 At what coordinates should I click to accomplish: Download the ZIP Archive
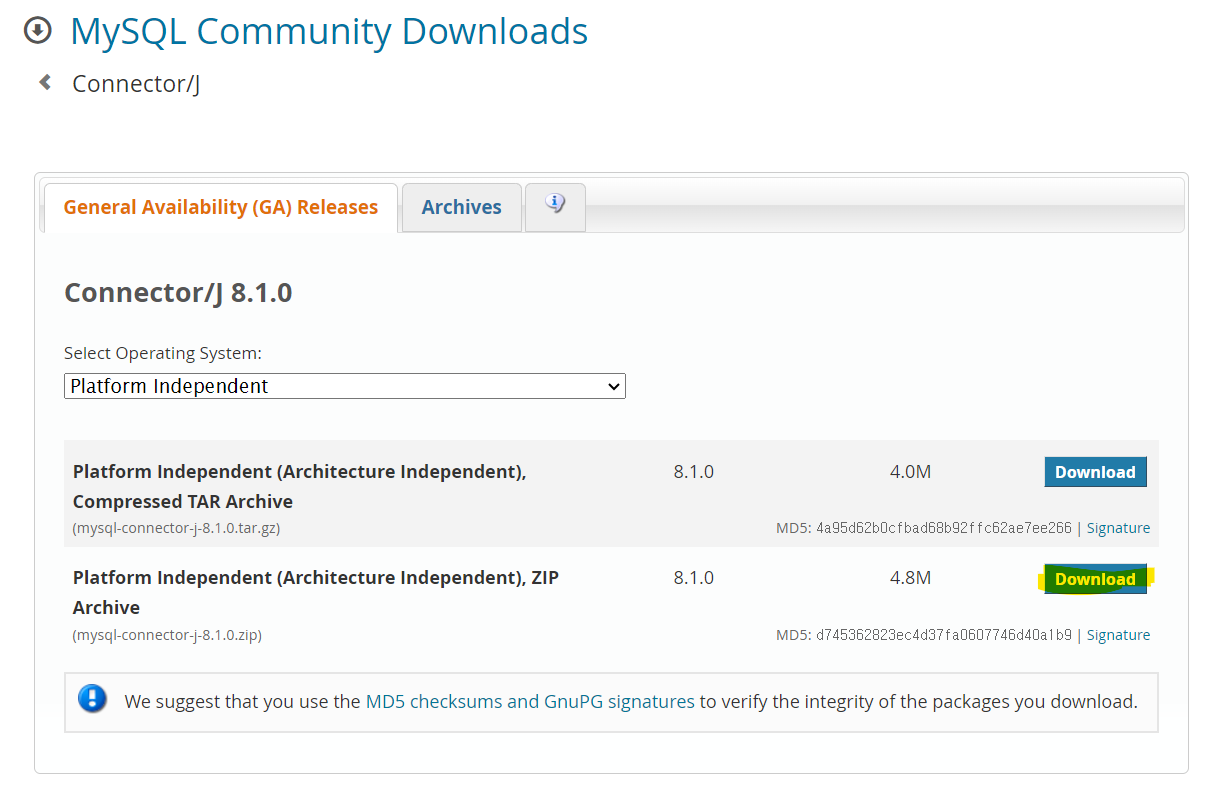[1095, 579]
